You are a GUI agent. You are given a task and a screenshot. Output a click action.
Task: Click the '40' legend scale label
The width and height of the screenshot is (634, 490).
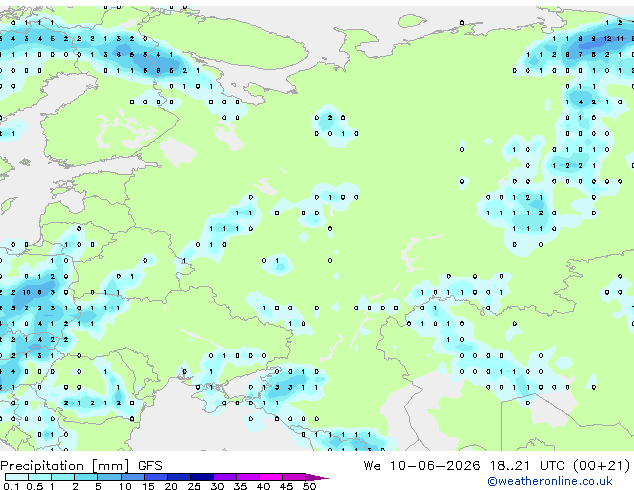coord(264,486)
